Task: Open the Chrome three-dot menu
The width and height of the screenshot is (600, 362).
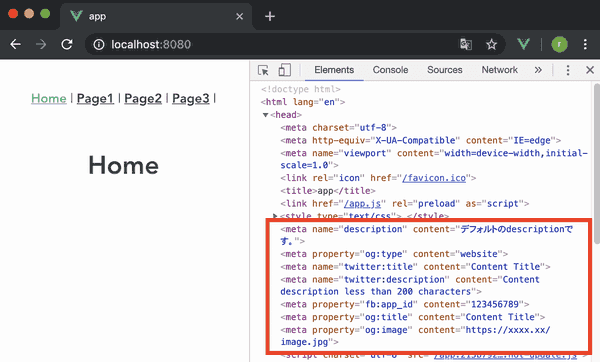Action: [x=585, y=44]
